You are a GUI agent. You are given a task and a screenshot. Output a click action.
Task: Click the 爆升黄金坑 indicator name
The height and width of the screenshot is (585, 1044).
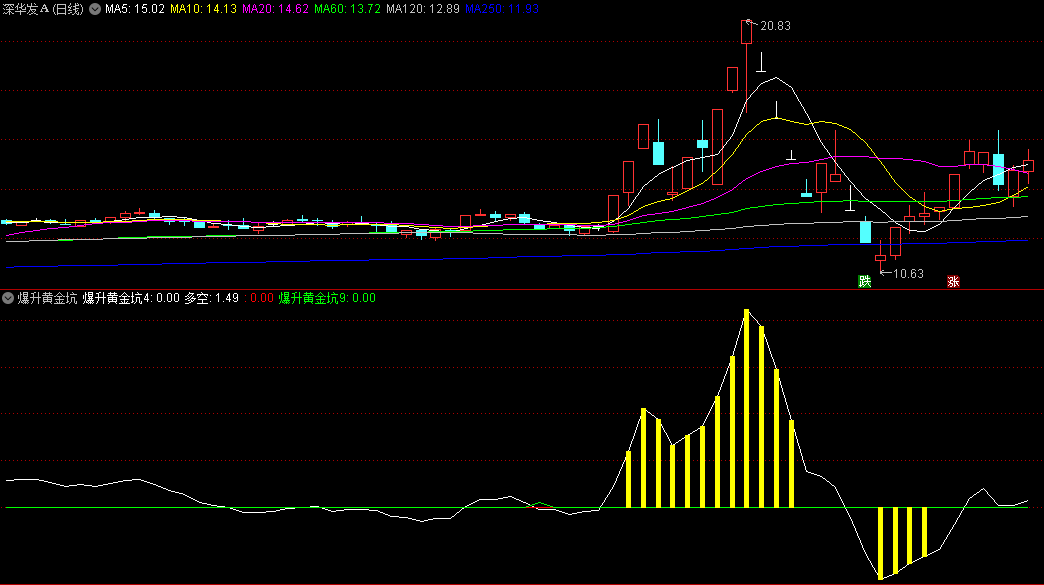(47, 298)
